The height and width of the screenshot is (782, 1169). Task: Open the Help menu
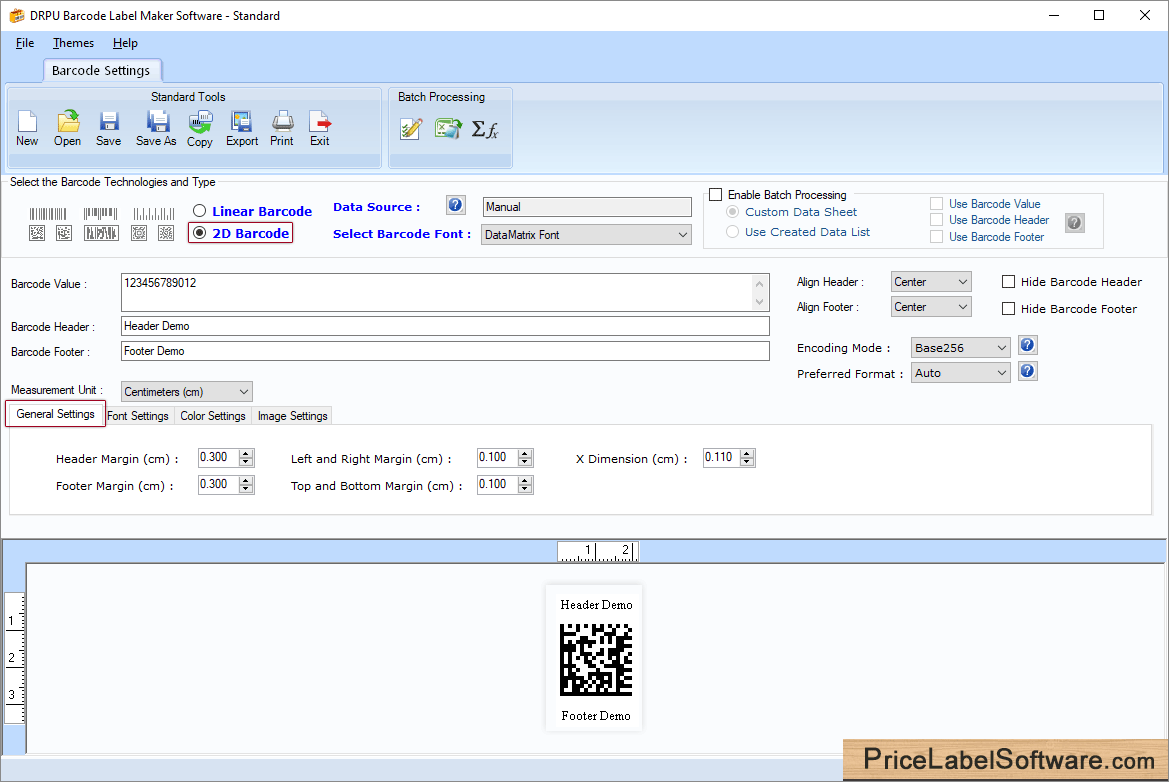[x=125, y=43]
